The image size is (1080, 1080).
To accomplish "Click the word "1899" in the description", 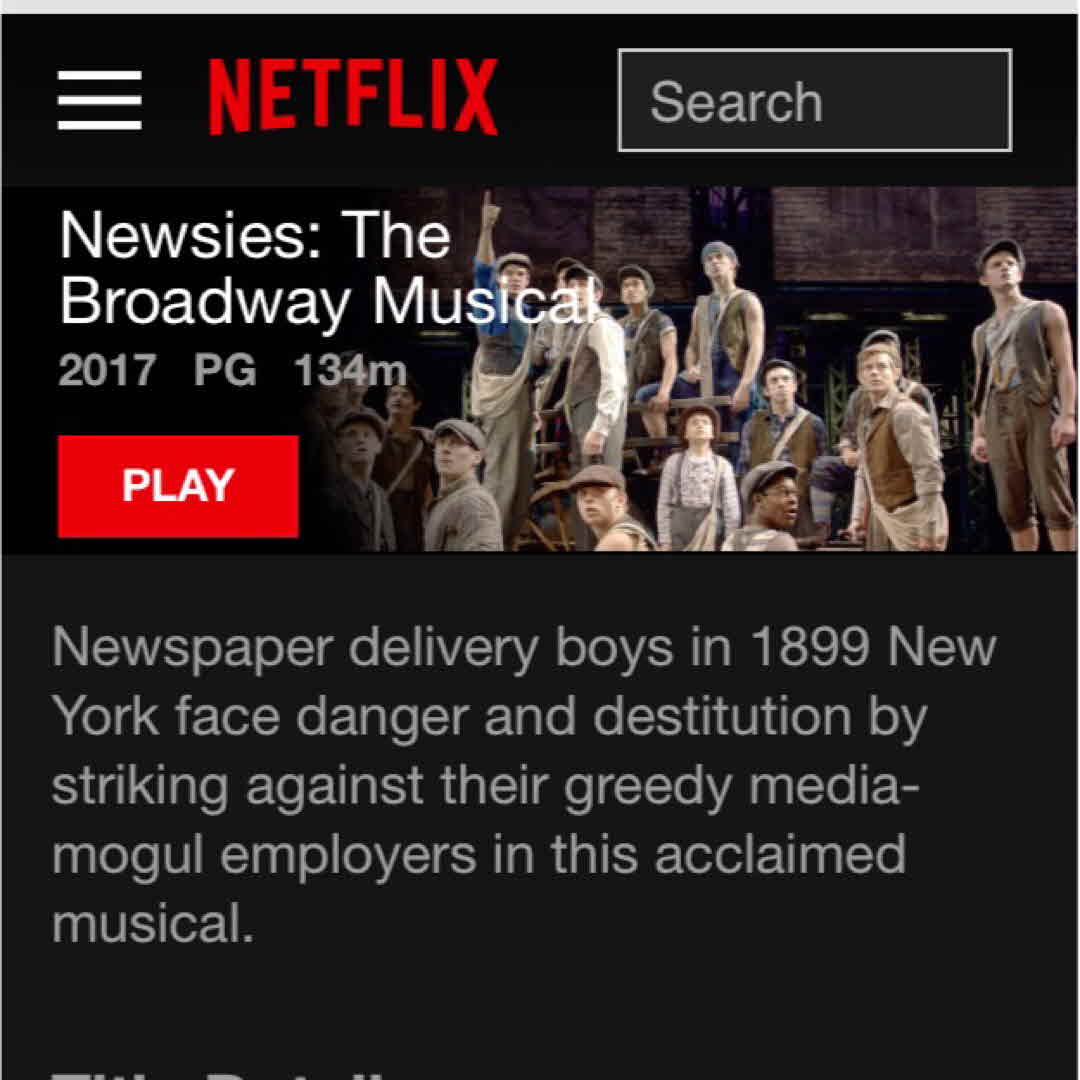I will click(x=809, y=647).
